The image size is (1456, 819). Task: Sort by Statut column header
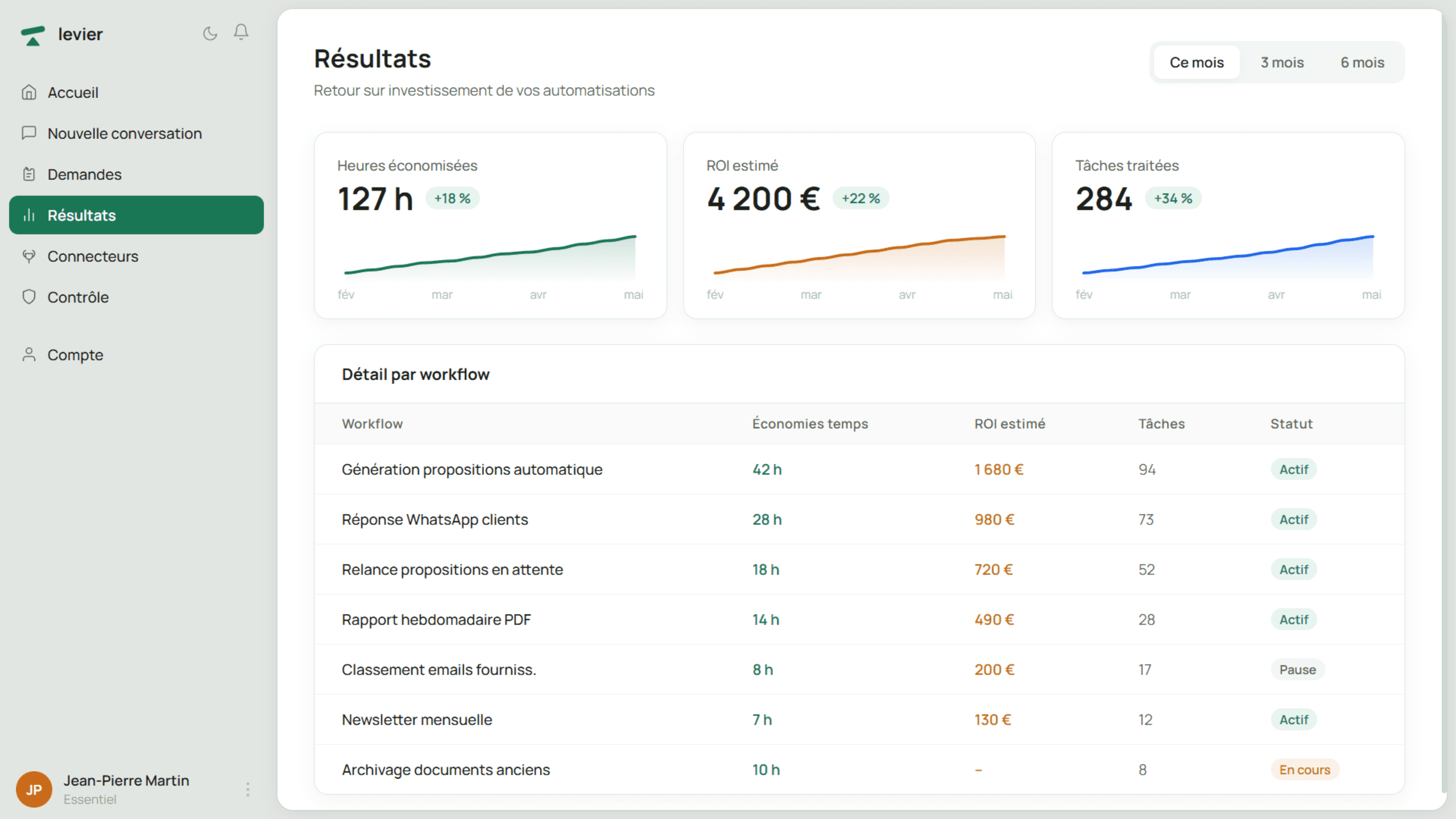click(x=1291, y=424)
